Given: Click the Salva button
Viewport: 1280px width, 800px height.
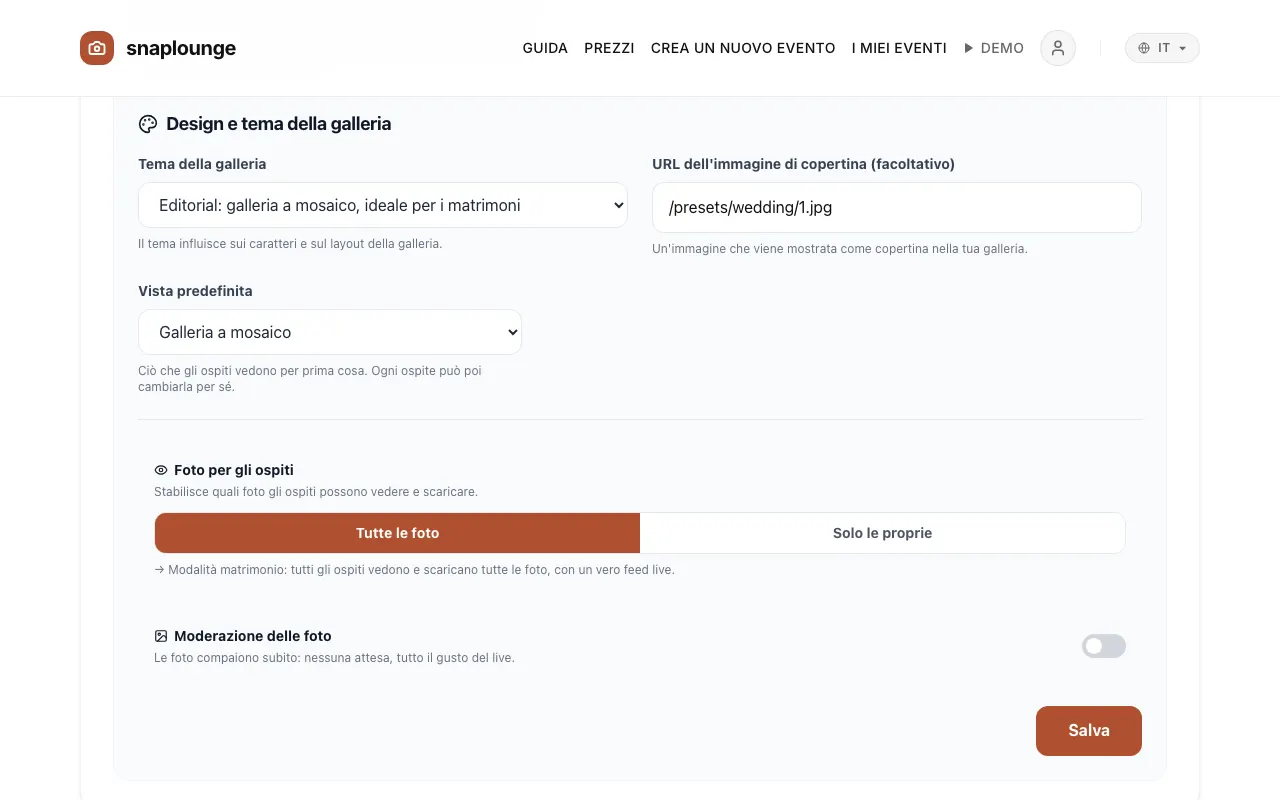Looking at the screenshot, I should click(x=1089, y=731).
